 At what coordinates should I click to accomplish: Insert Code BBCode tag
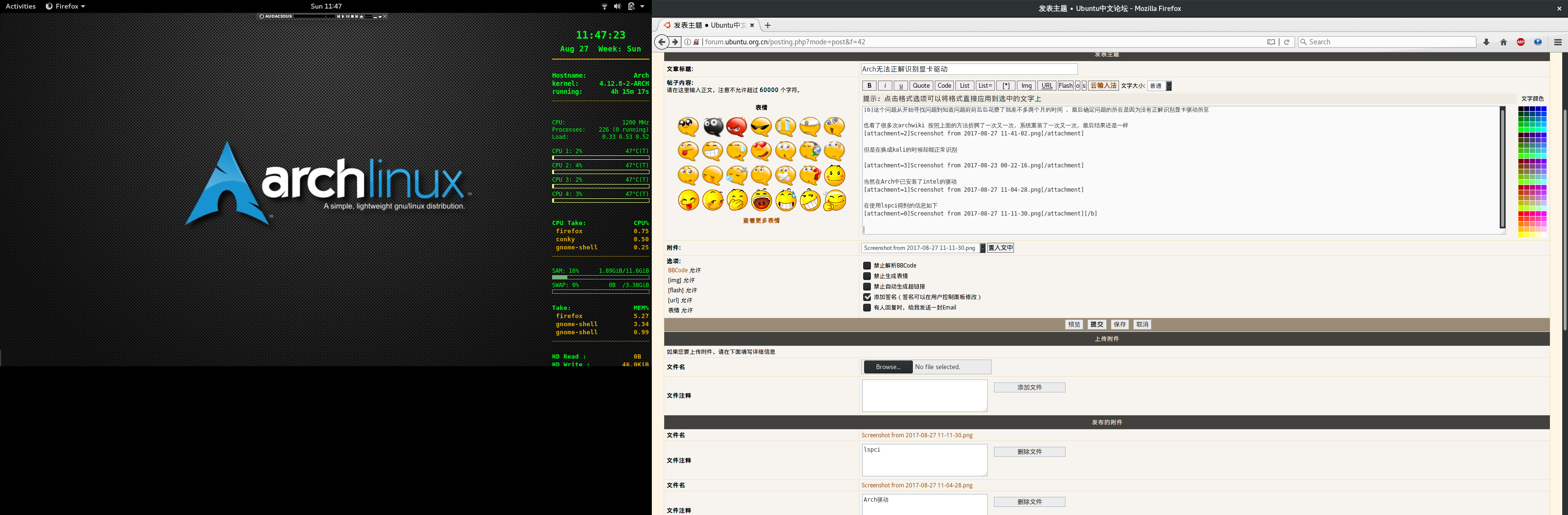tap(944, 86)
